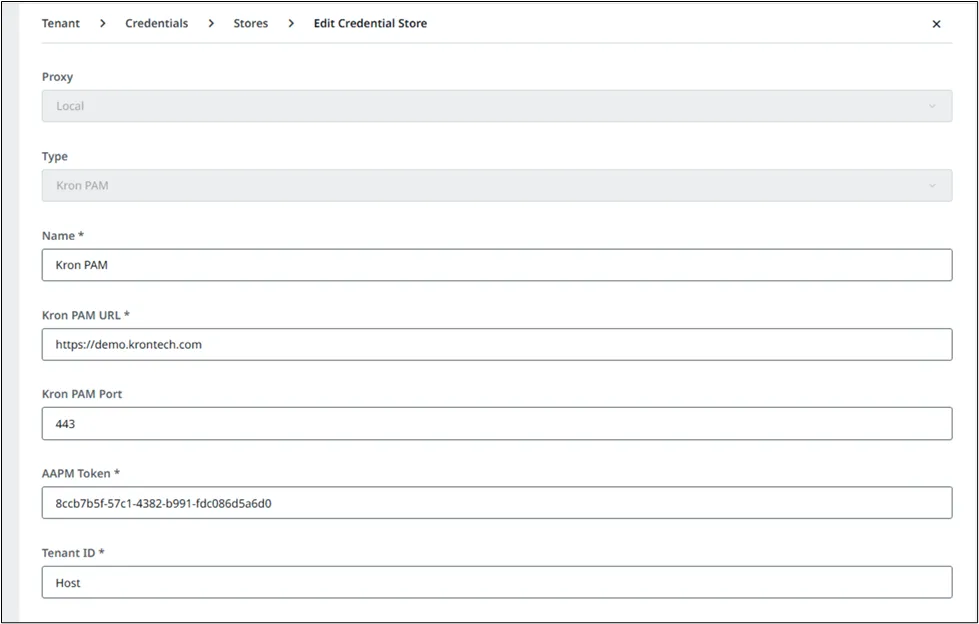The image size is (979, 624).
Task: Click the Kron PAM URL label
Action: point(86,315)
